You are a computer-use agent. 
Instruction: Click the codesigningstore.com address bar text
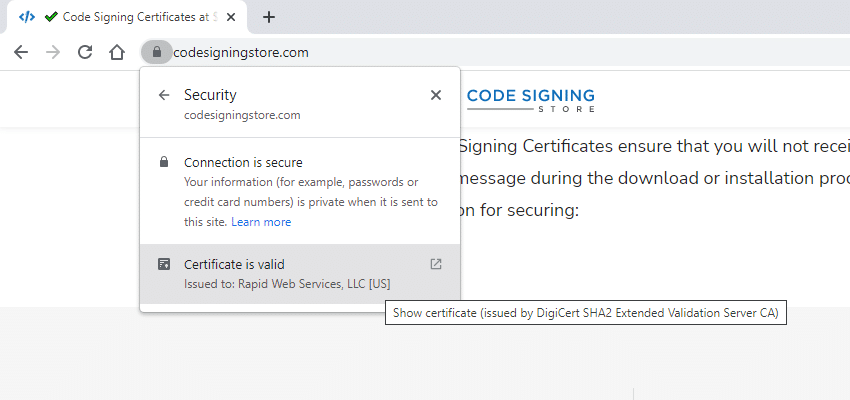point(241,53)
